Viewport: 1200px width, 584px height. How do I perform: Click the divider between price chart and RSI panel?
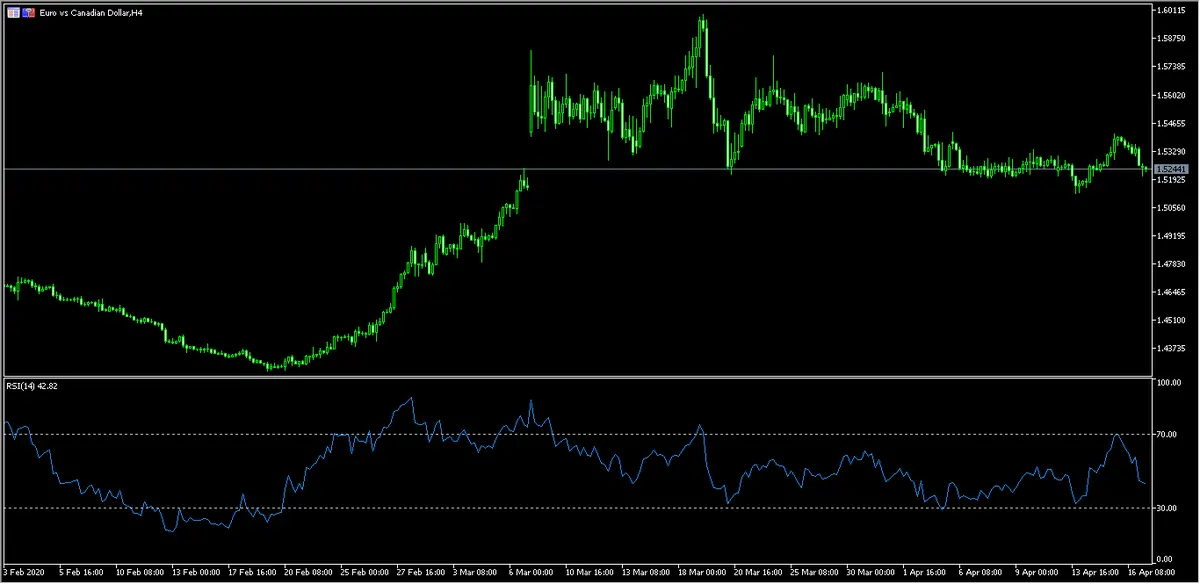pyautogui.click(x=575, y=377)
